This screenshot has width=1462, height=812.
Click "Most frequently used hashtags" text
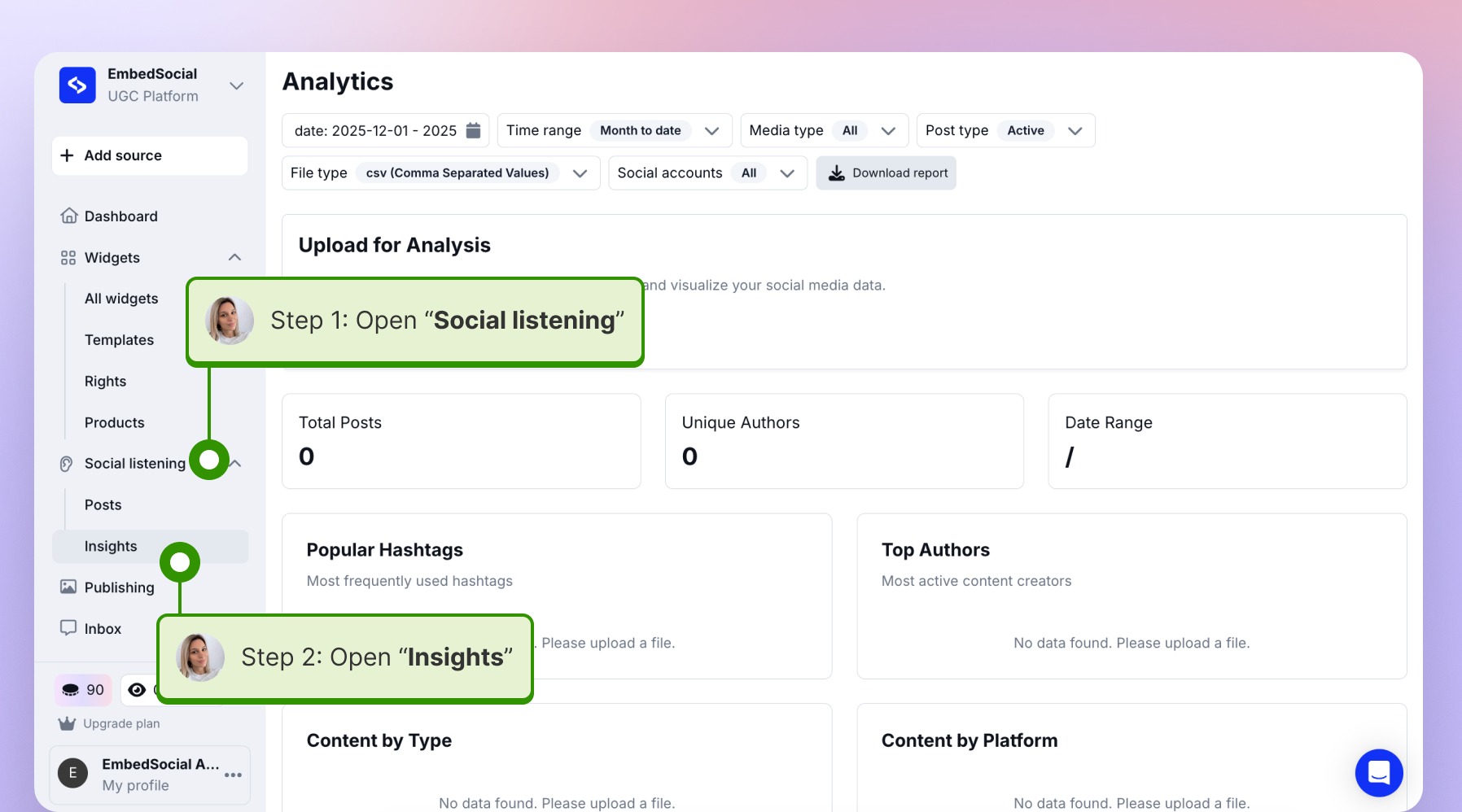click(x=409, y=581)
